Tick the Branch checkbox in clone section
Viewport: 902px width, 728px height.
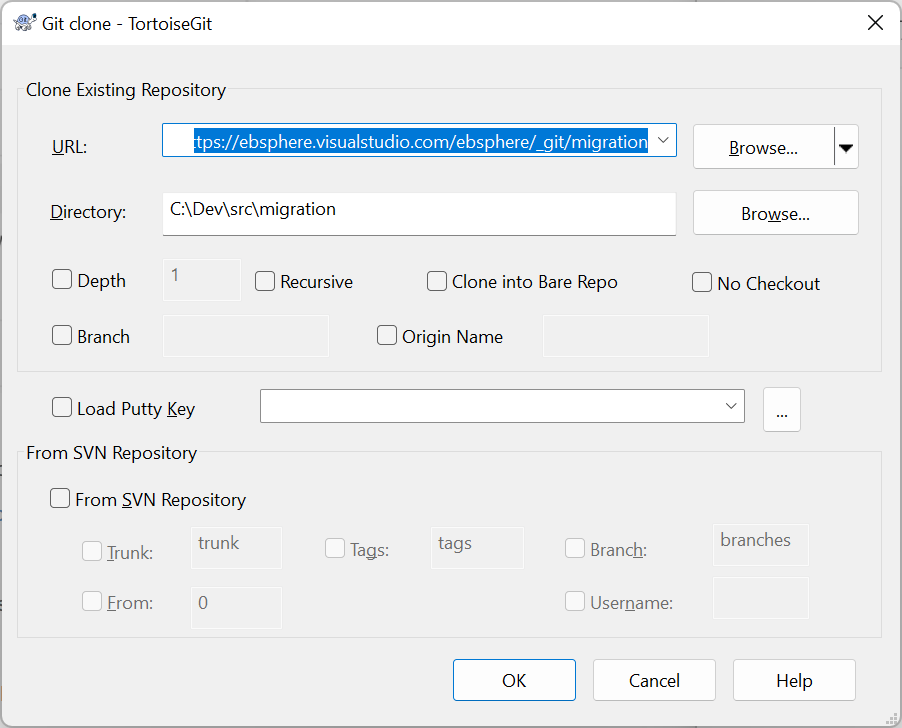(x=62, y=335)
